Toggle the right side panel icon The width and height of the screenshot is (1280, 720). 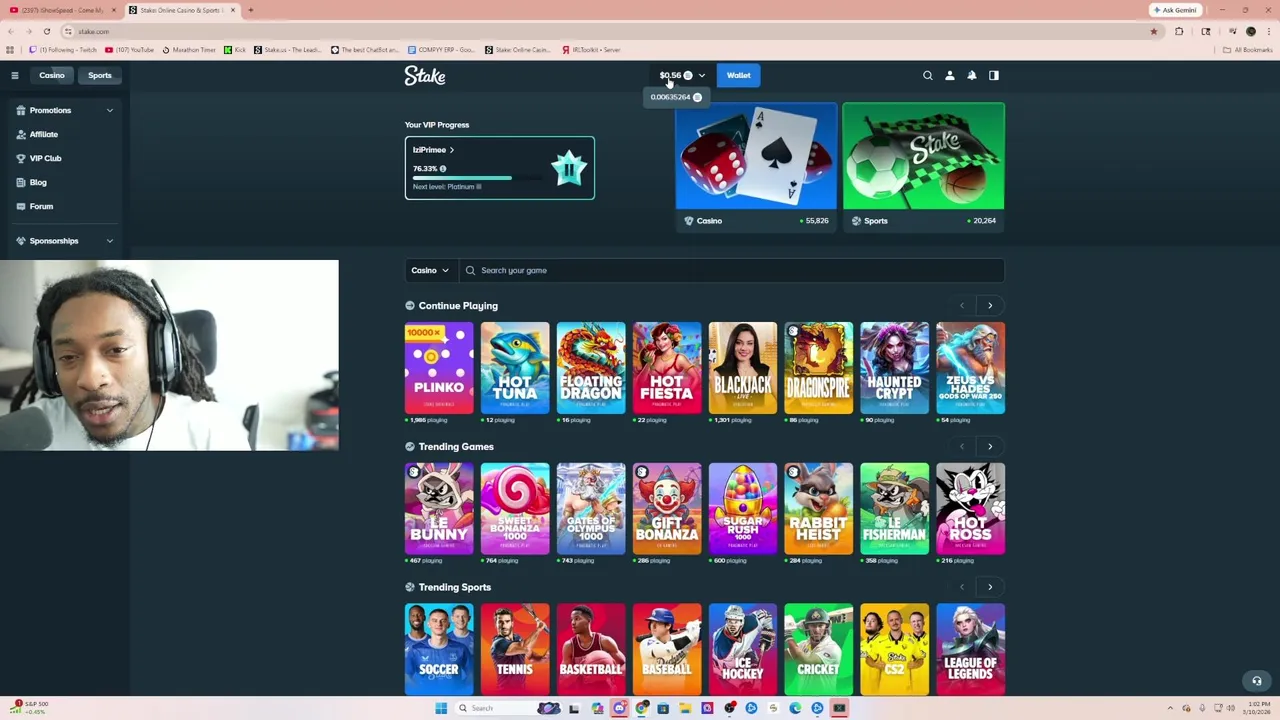point(994,75)
